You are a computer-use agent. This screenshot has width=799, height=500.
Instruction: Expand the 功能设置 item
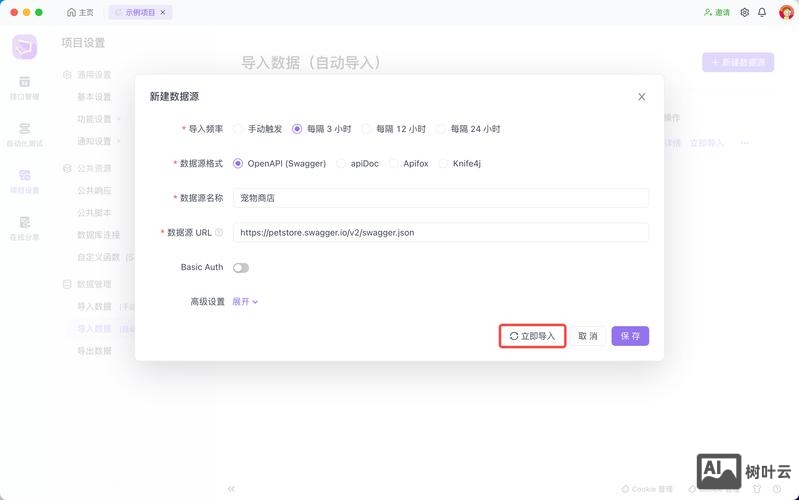(98, 119)
